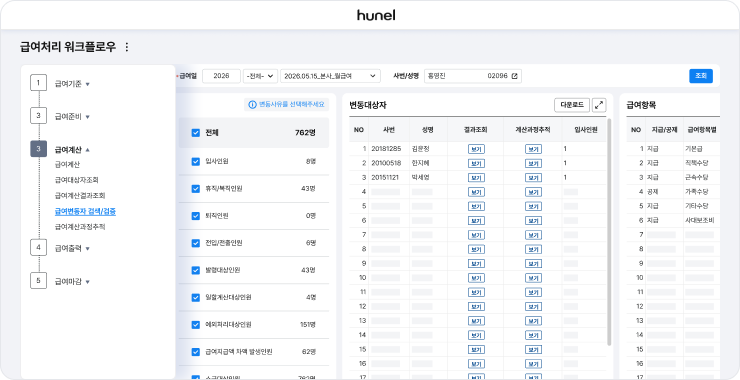Select the highlighted 급여계산 step box
The height and width of the screenshot is (380, 740).
tap(38, 149)
